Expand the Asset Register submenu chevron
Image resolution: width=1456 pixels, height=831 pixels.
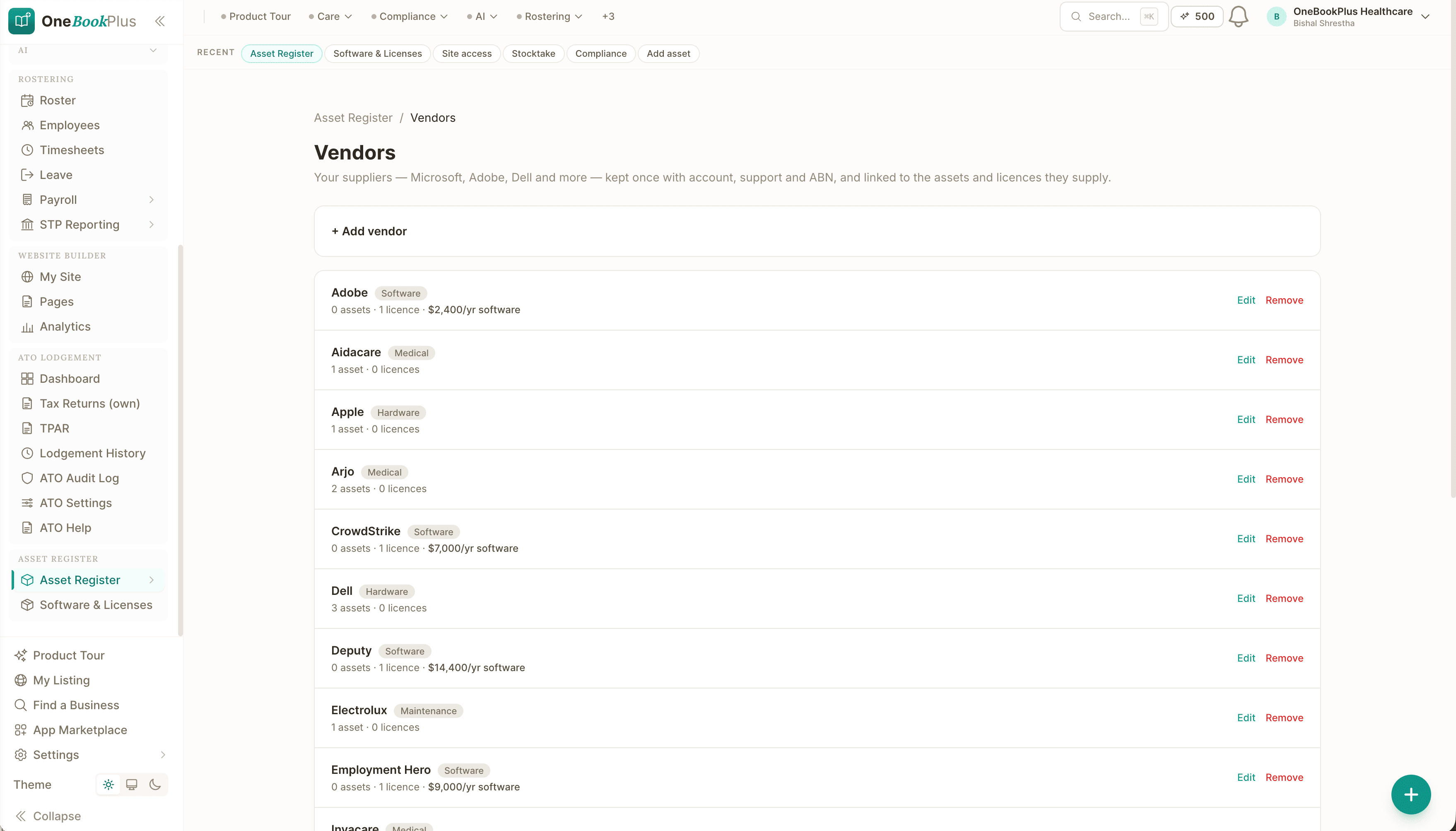click(x=151, y=580)
